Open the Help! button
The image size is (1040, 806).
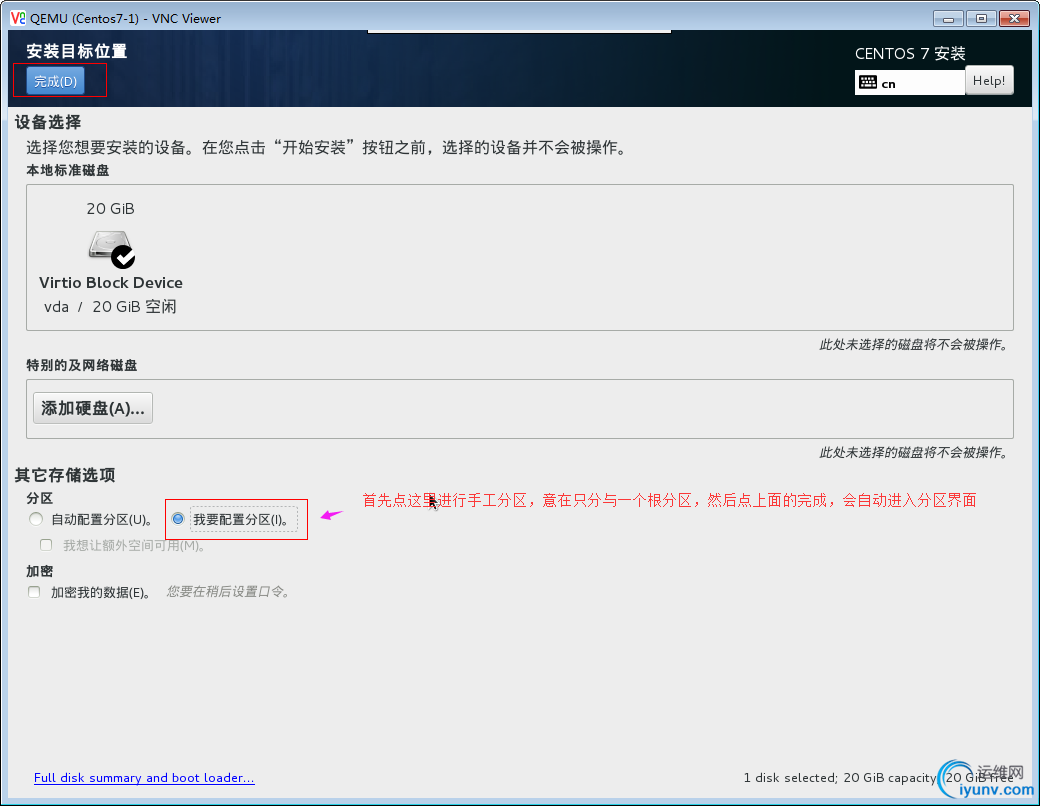989,81
